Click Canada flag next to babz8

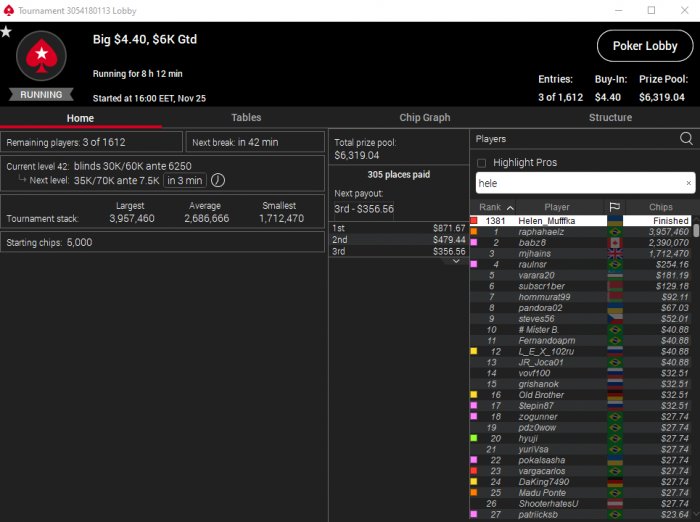click(615, 243)
